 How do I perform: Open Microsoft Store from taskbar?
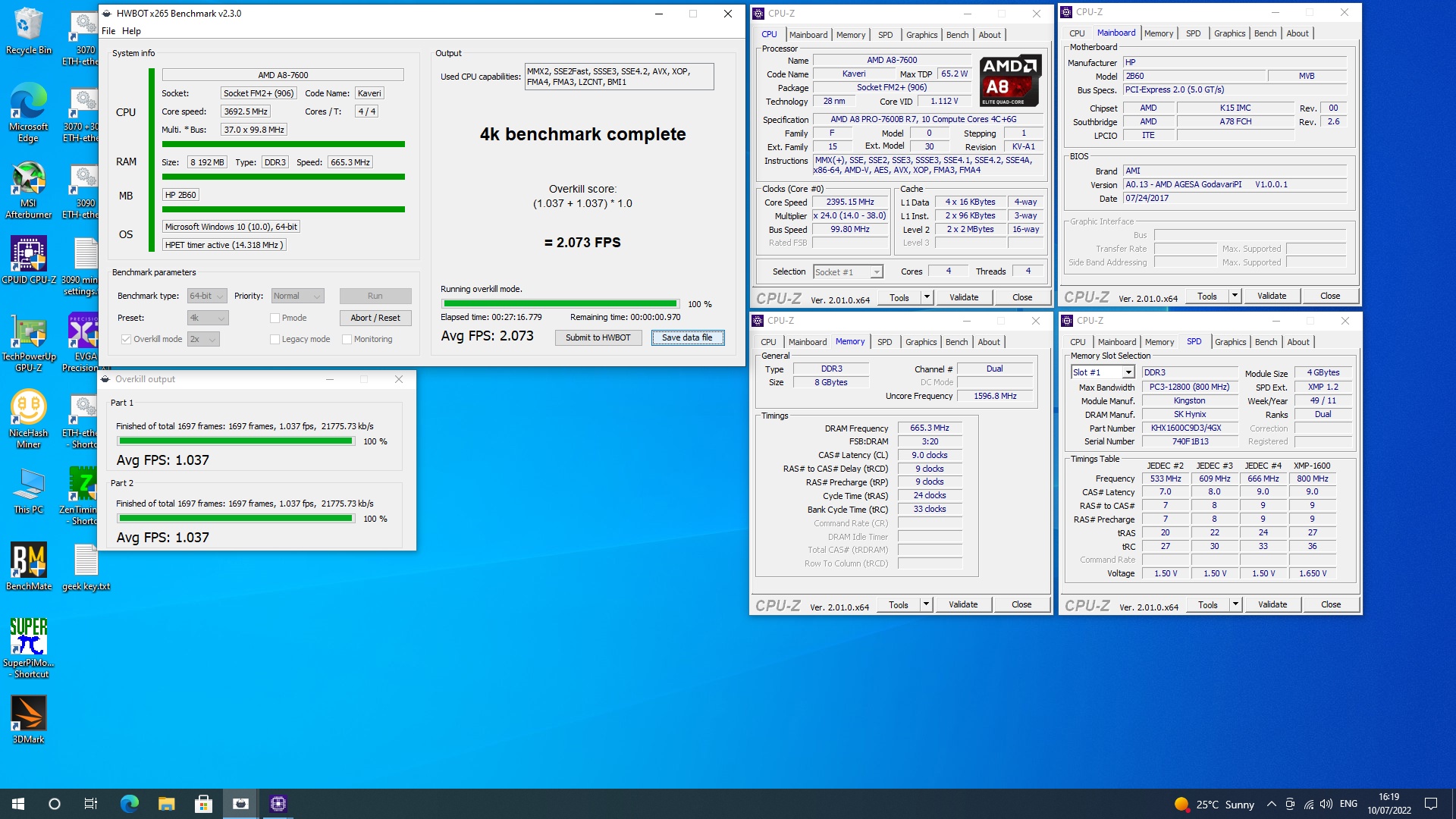point(203,804)
